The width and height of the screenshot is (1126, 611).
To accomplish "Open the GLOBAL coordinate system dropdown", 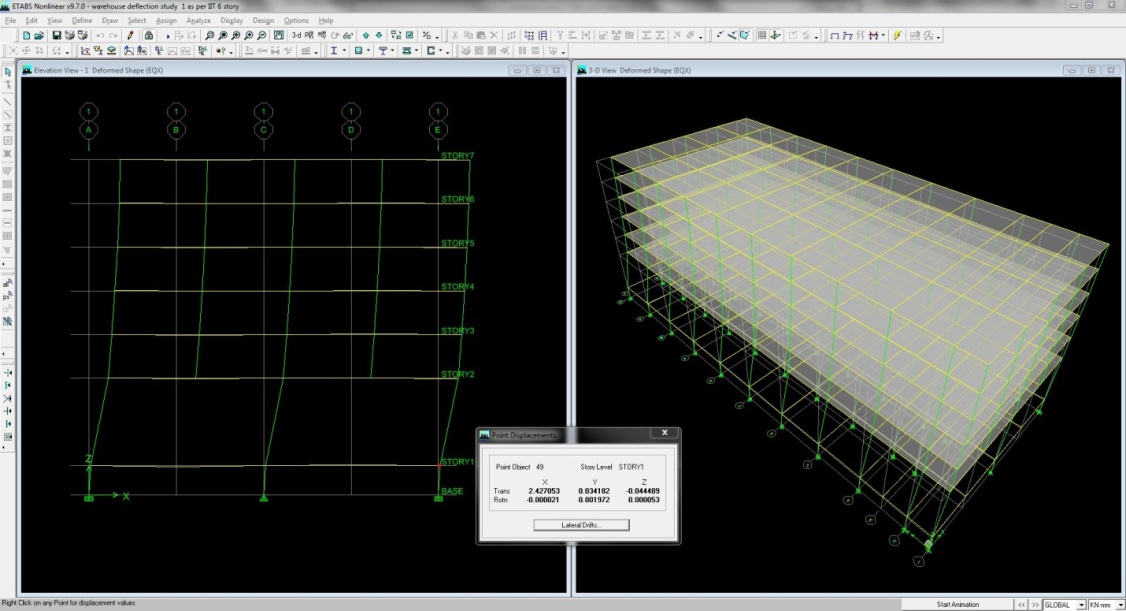I will point(1082,604).
